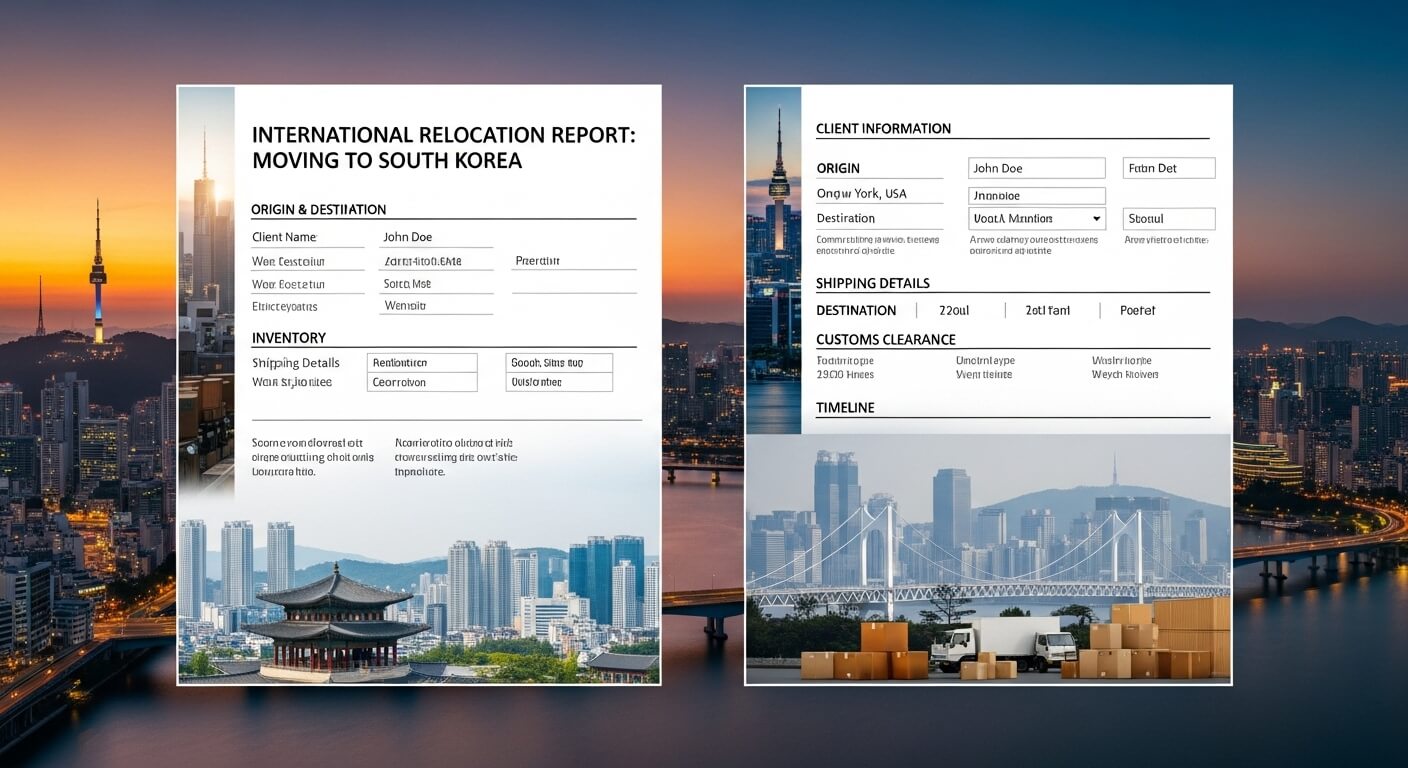Click the Ceorroivon box in Inventory section
The height and width of the screenshot is (768, 1408).
[422, 382]
